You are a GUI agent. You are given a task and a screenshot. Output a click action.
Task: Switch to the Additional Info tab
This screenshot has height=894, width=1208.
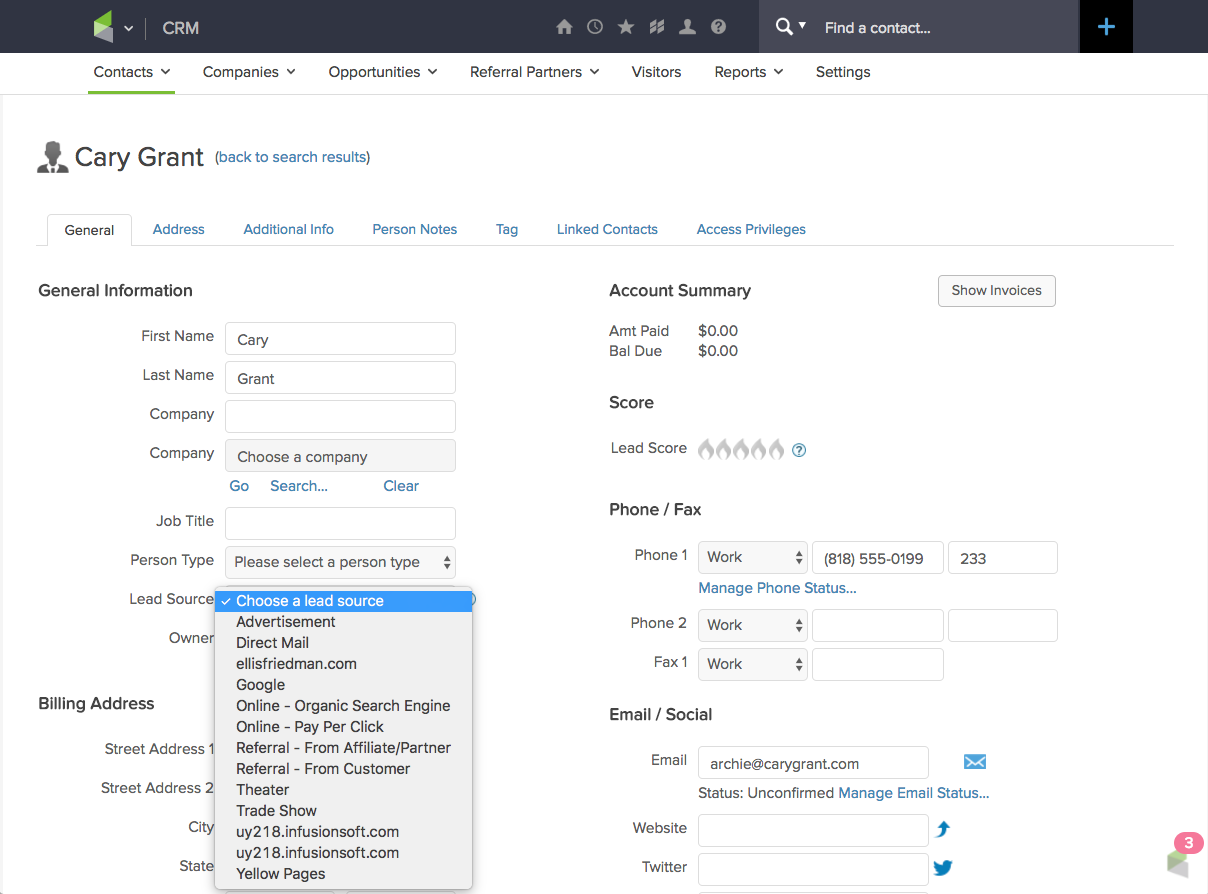click(288, 229)
